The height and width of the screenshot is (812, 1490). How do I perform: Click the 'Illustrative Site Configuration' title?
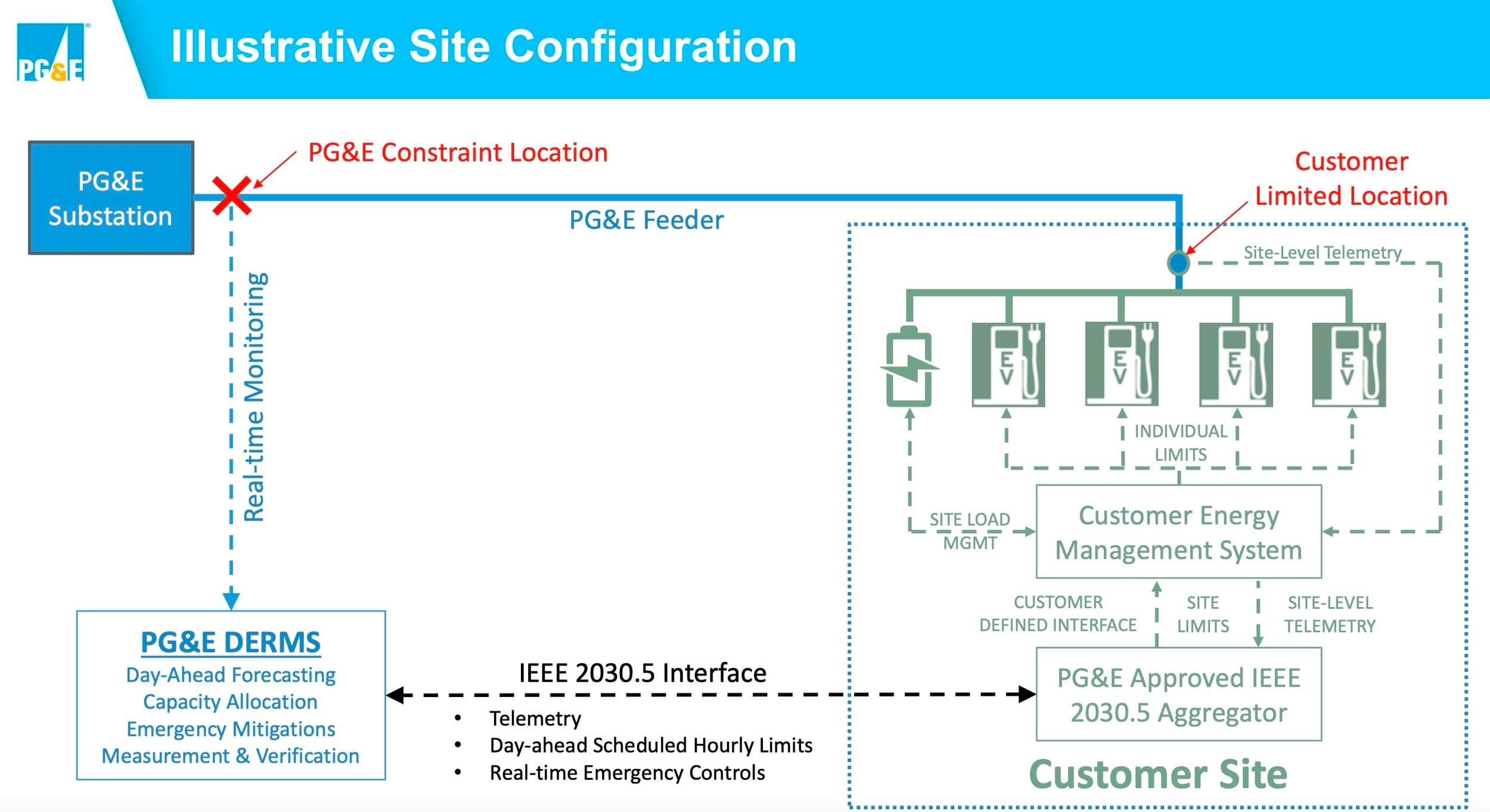coord(483,46)
